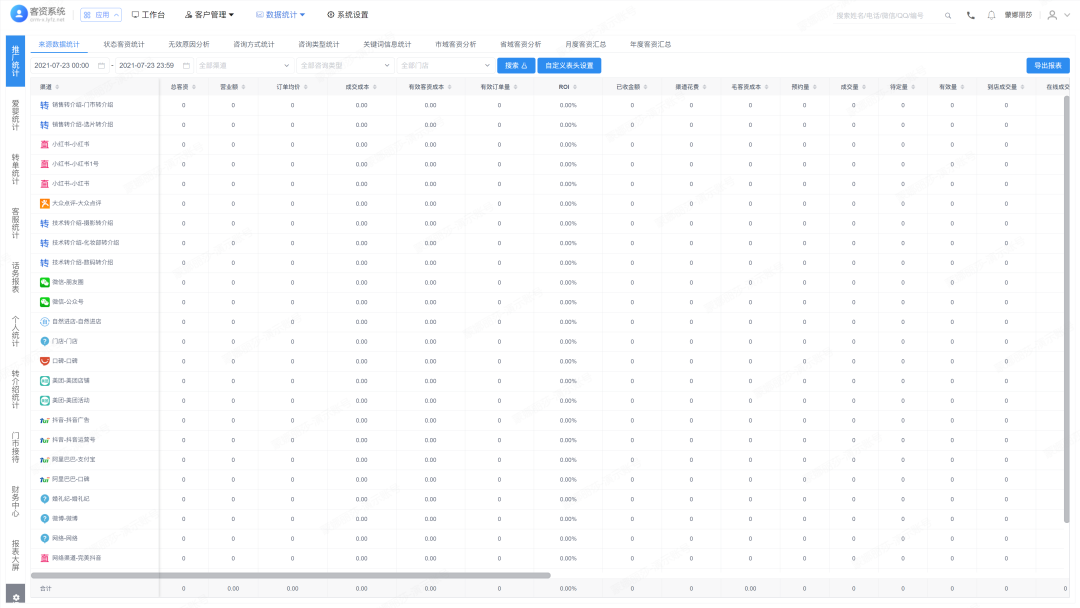Expand the 全部门店 store dropdown
This screenshot has width=1080, height=608.
click(x=444, y=65)
